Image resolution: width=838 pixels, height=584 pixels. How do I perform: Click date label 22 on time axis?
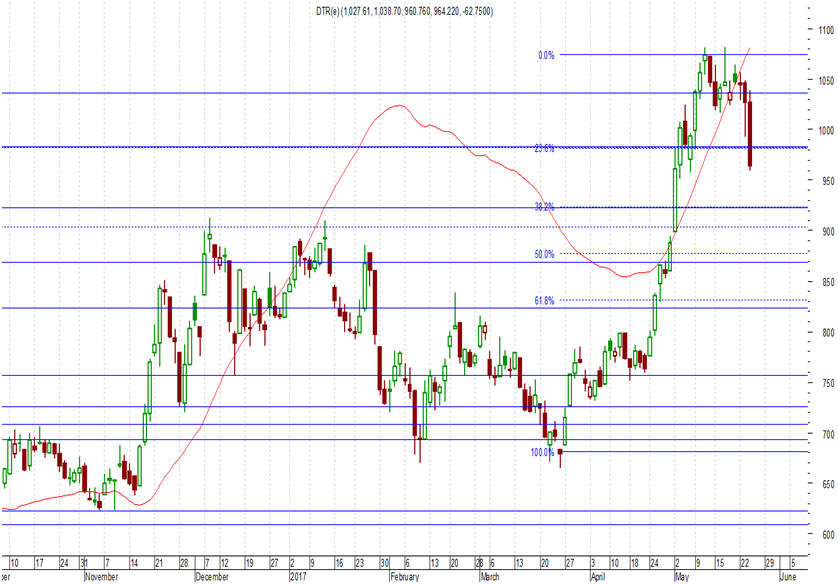pos(744,563)
